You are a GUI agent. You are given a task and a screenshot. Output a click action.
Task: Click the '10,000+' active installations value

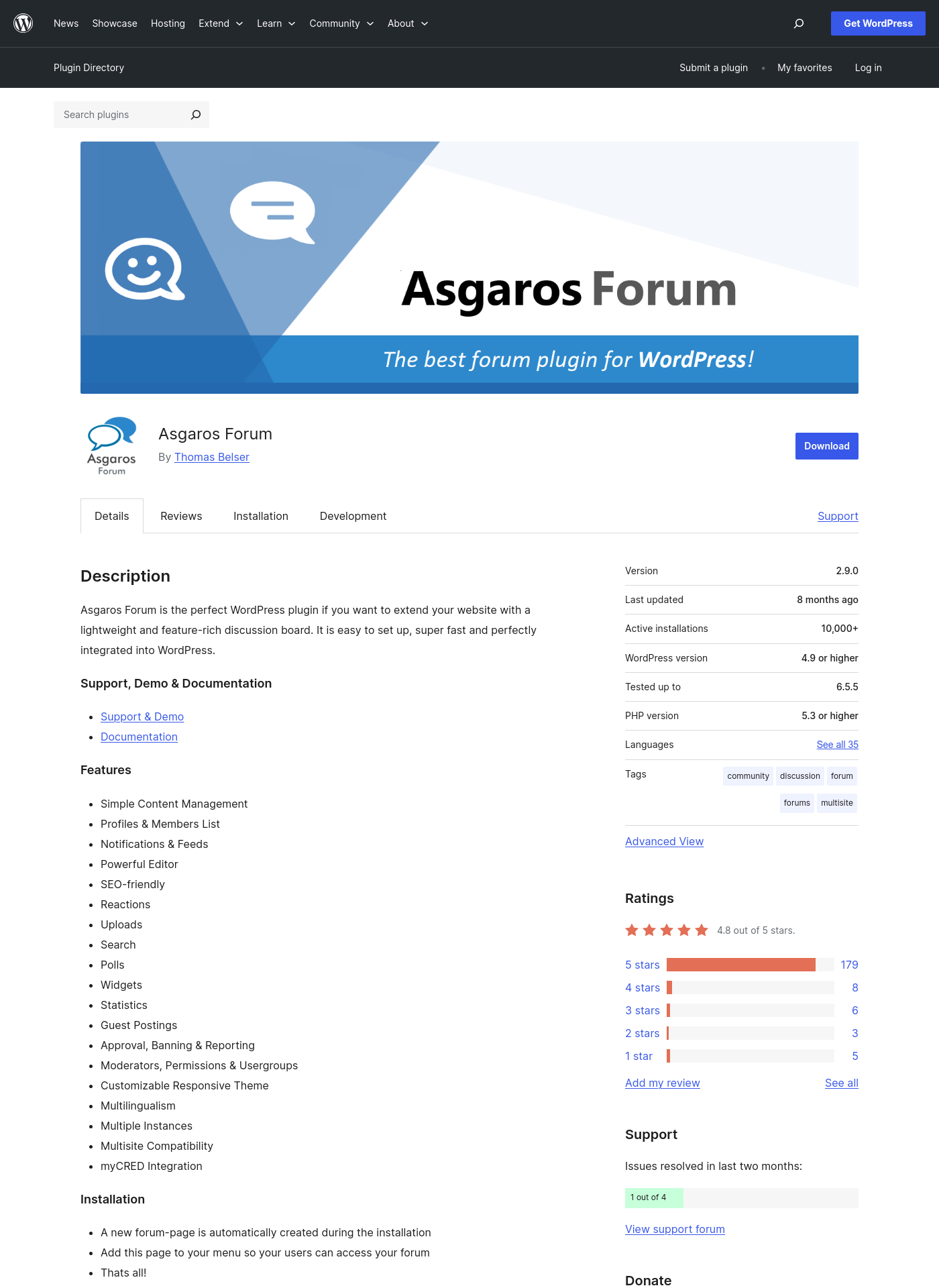click(x=840, y=629)
